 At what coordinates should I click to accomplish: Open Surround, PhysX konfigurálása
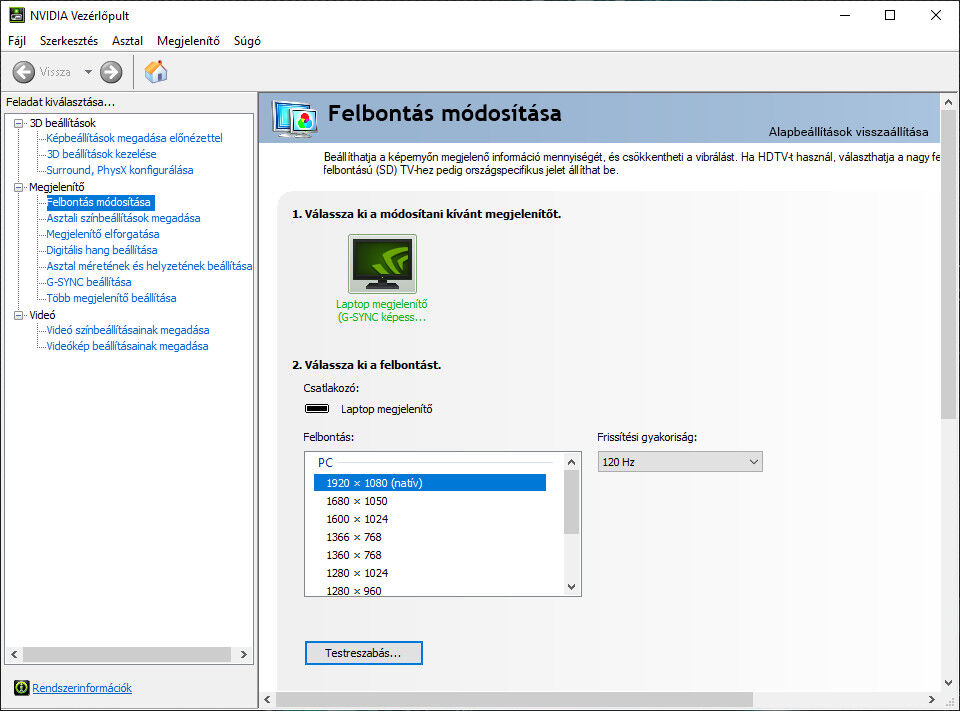[x=120, y=170]
